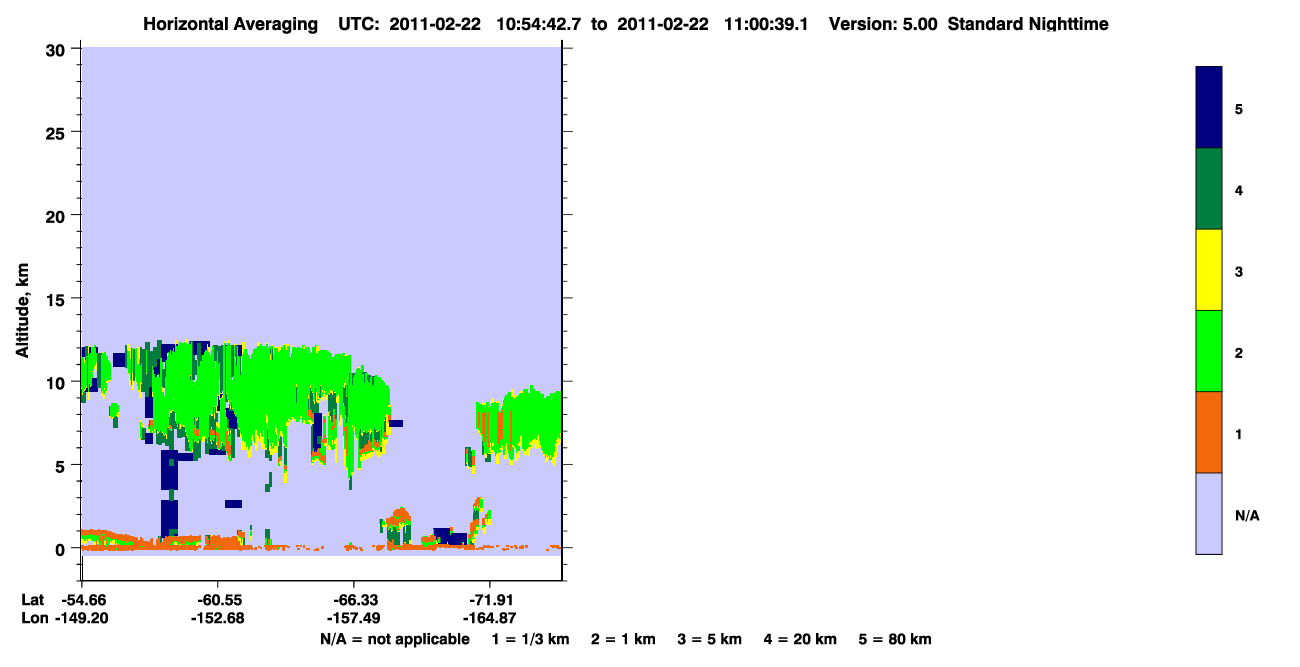This screenshot has width=1300, height=667.
Task: Click 'Standard Nighttime' in the header
Action: coord(1028,24)
